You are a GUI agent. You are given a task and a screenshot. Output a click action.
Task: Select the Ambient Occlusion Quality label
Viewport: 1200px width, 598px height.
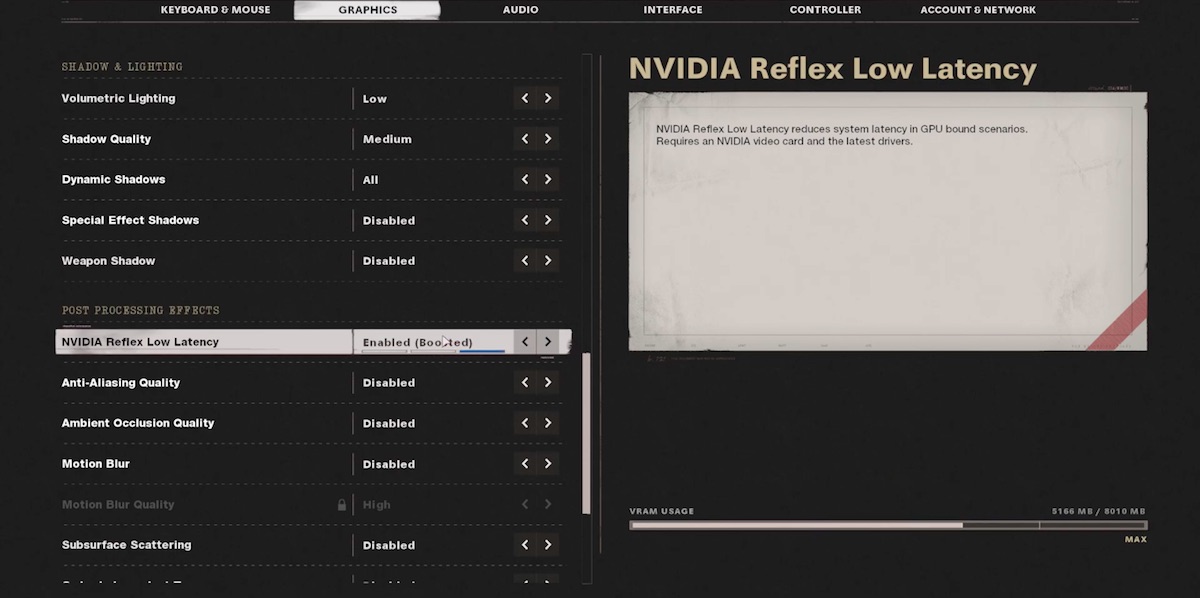point(138,423)
